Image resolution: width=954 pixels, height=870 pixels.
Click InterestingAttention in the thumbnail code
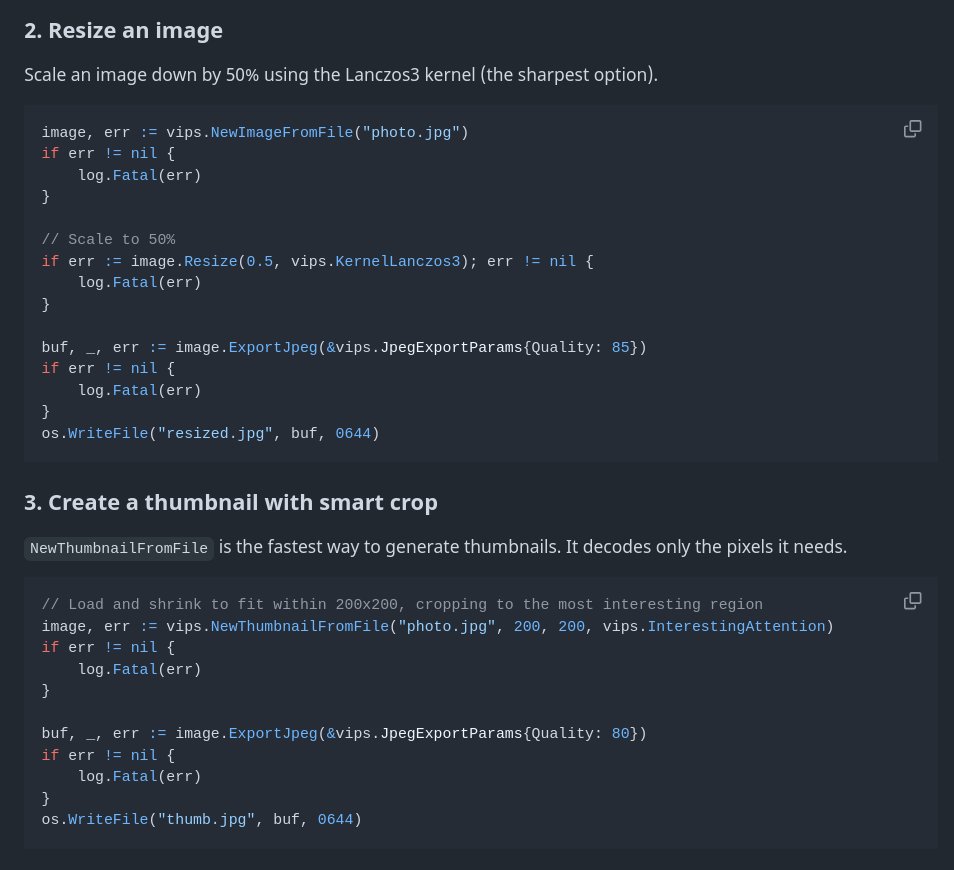click(x=736, y=627)
